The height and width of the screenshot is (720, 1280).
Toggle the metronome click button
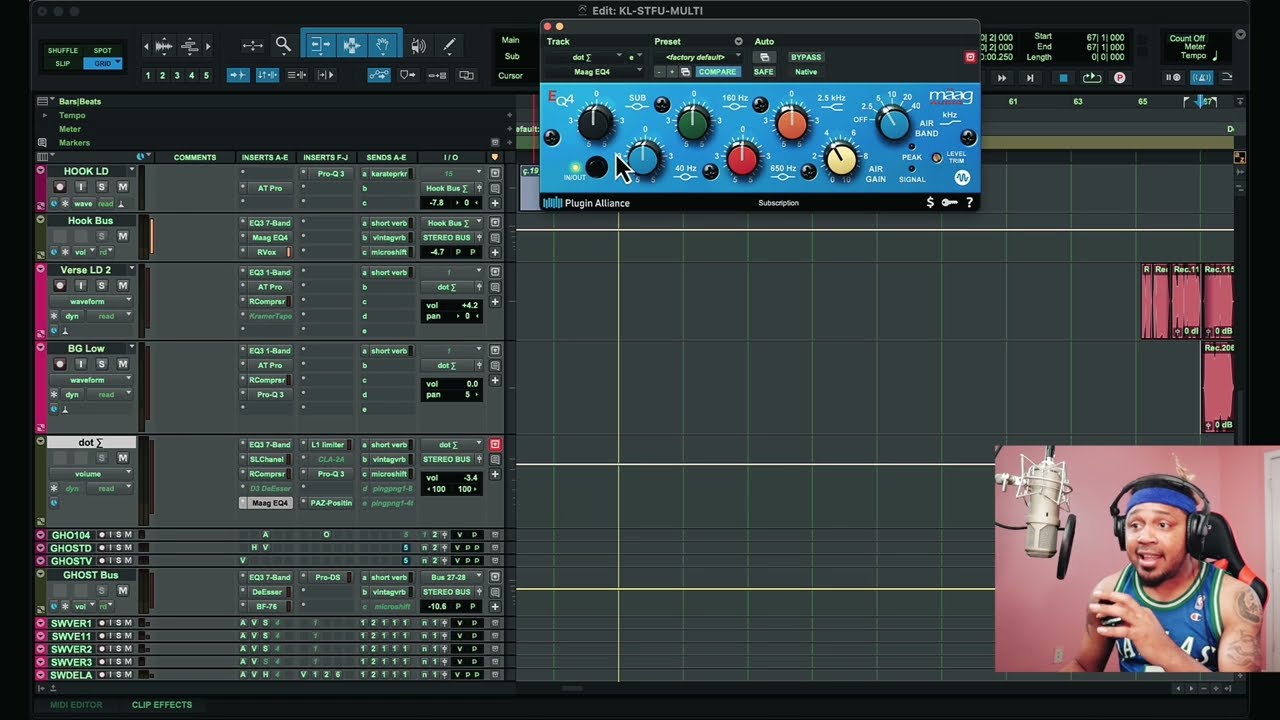coord(1202,78)
